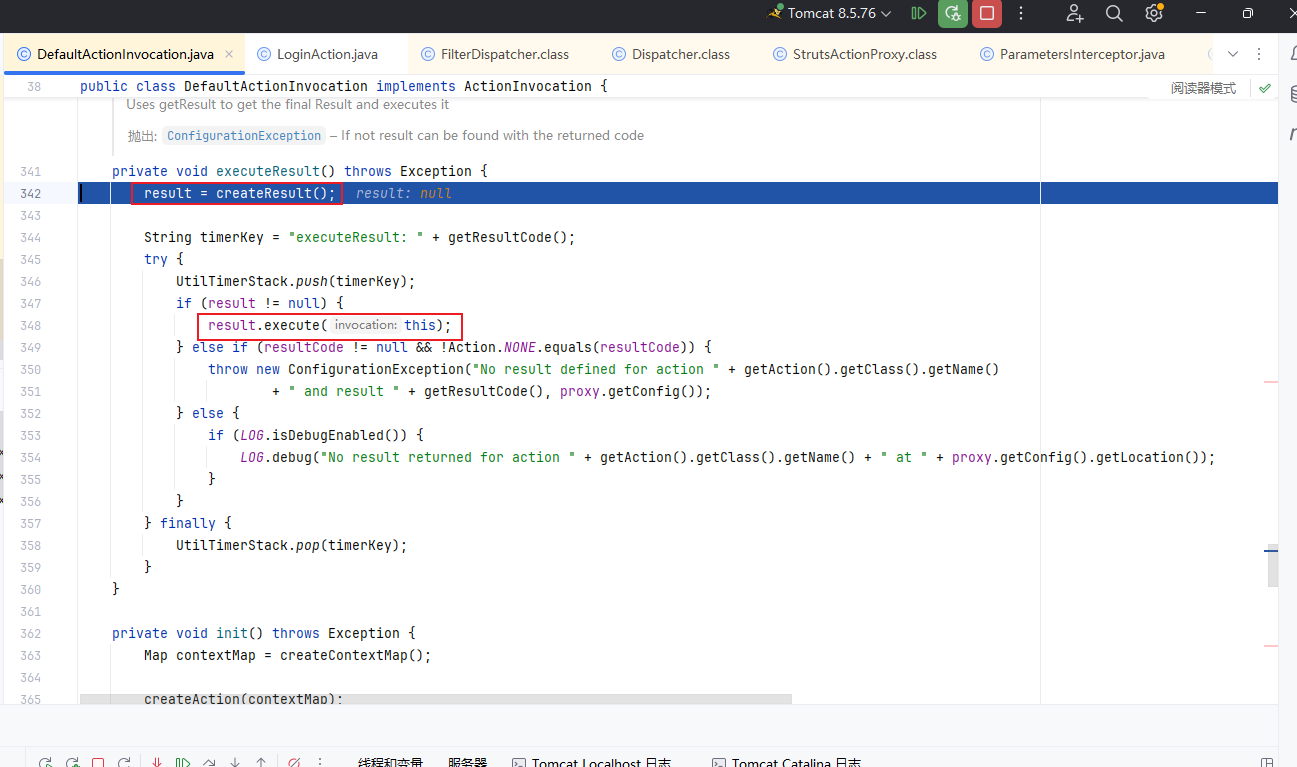The height and width of the screenshot is (767, 1297).
Task: Click the green inspection checkmark widget
Action: click(x=1265, y=88)
